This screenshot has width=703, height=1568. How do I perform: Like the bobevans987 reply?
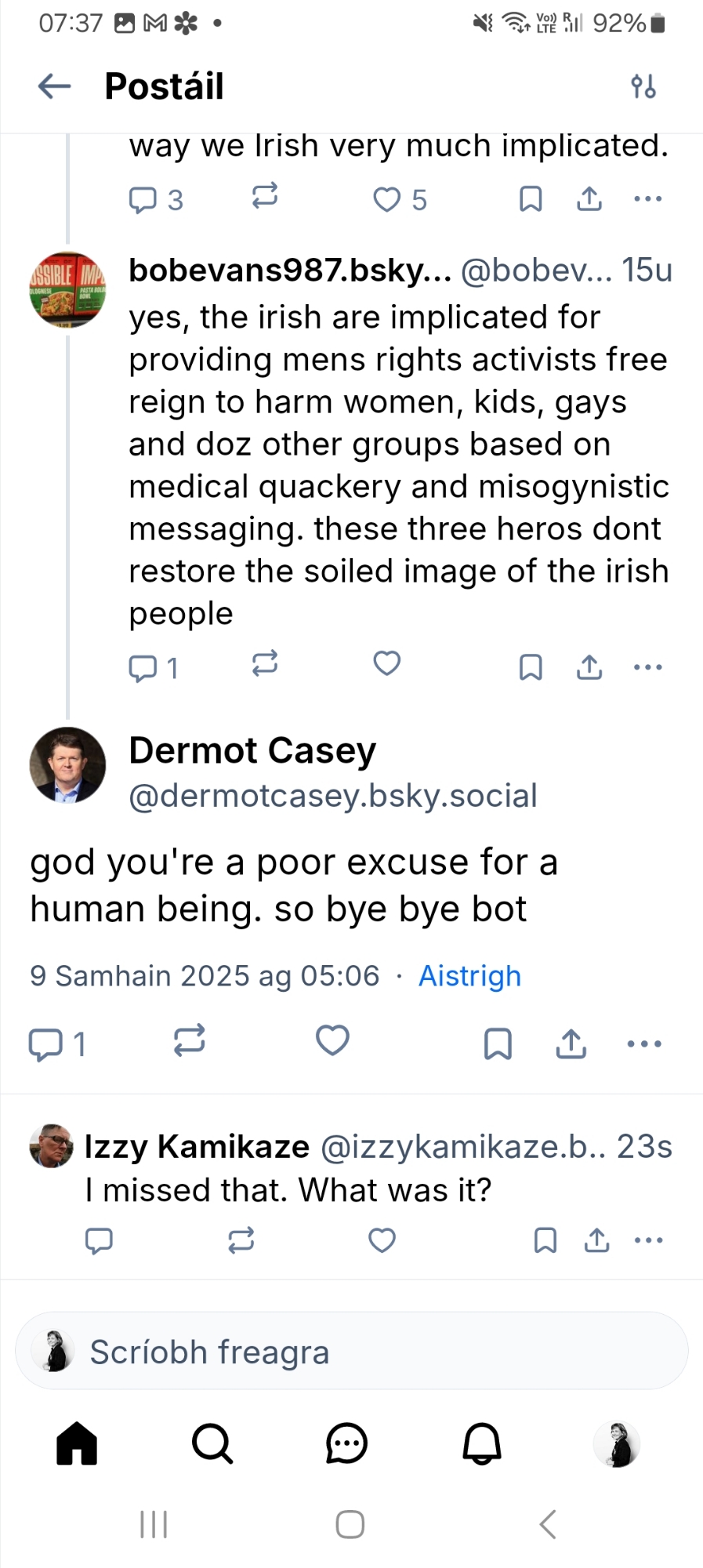[386, 664]
